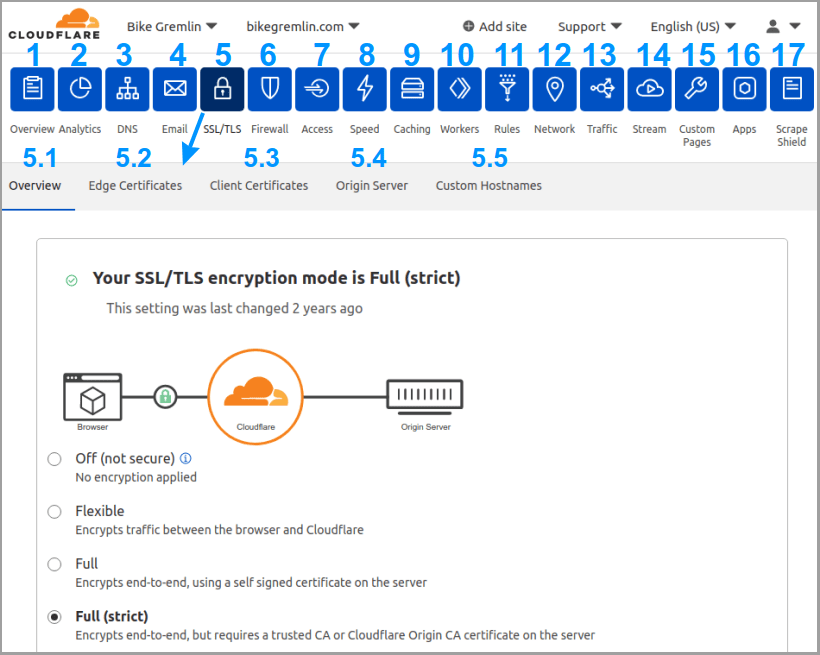The width and height of the screenshot is (820, 655).
Task: Open the Network location pin icon
Action: click(555, 89)
